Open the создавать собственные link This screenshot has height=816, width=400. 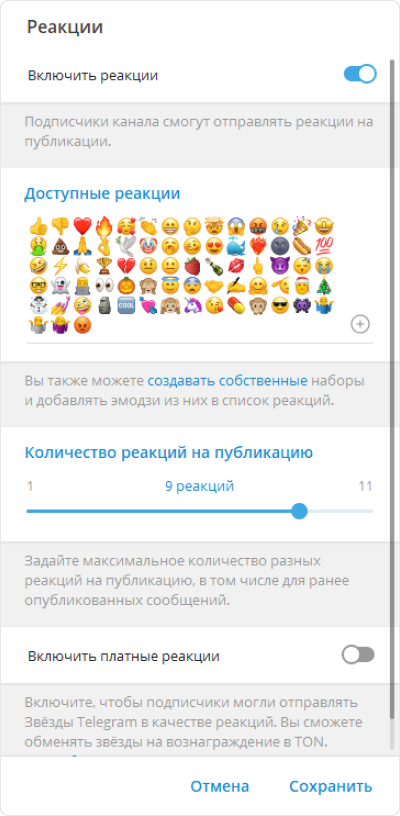click(228, 380)
